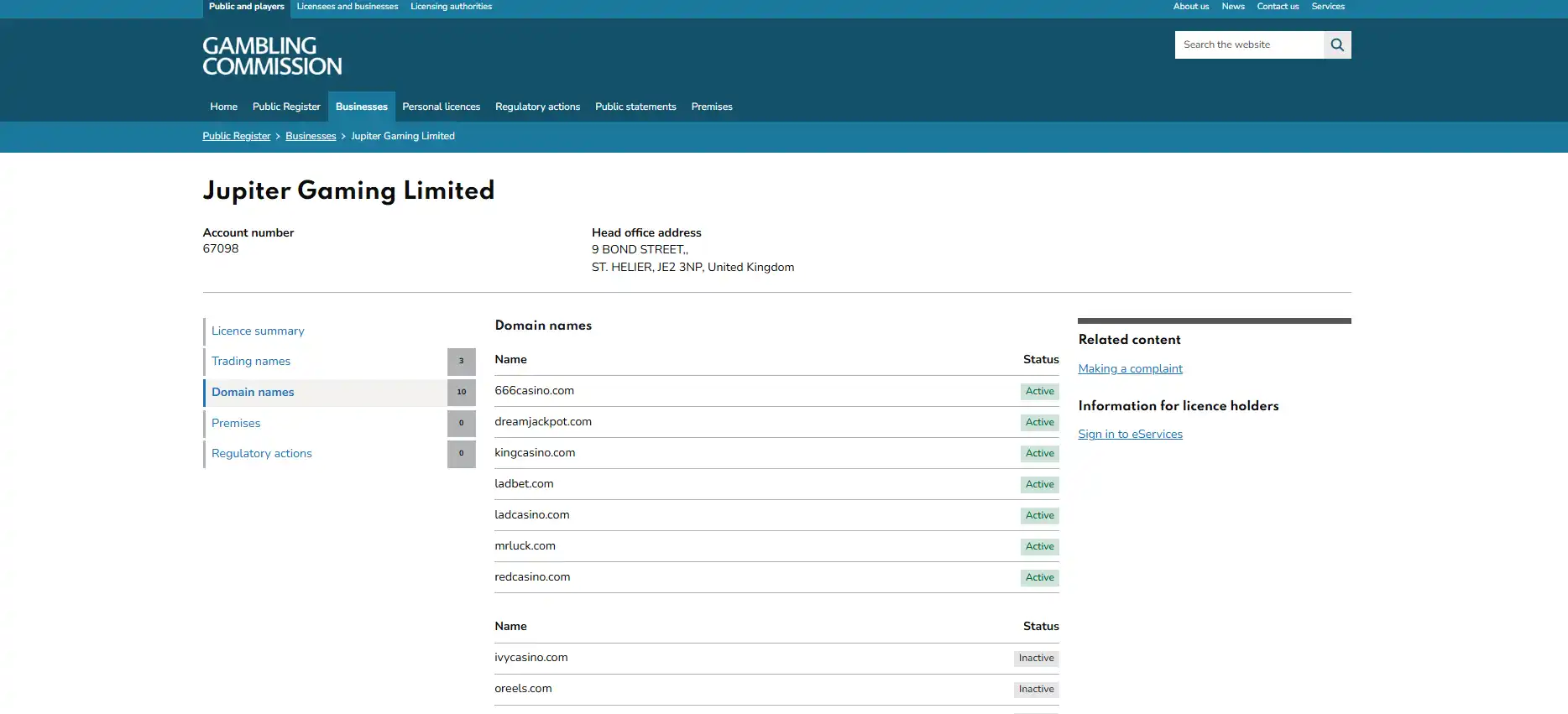Click the Sign in to eServices link

(x=1130, y=434)
